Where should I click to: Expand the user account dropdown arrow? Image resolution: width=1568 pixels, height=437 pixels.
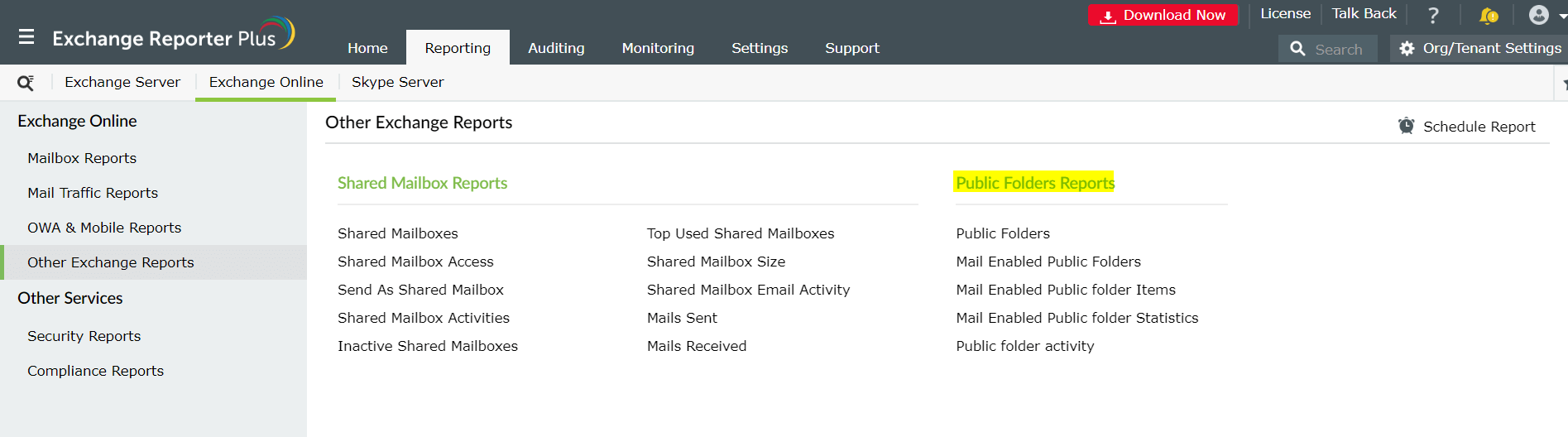(1562, 16)
